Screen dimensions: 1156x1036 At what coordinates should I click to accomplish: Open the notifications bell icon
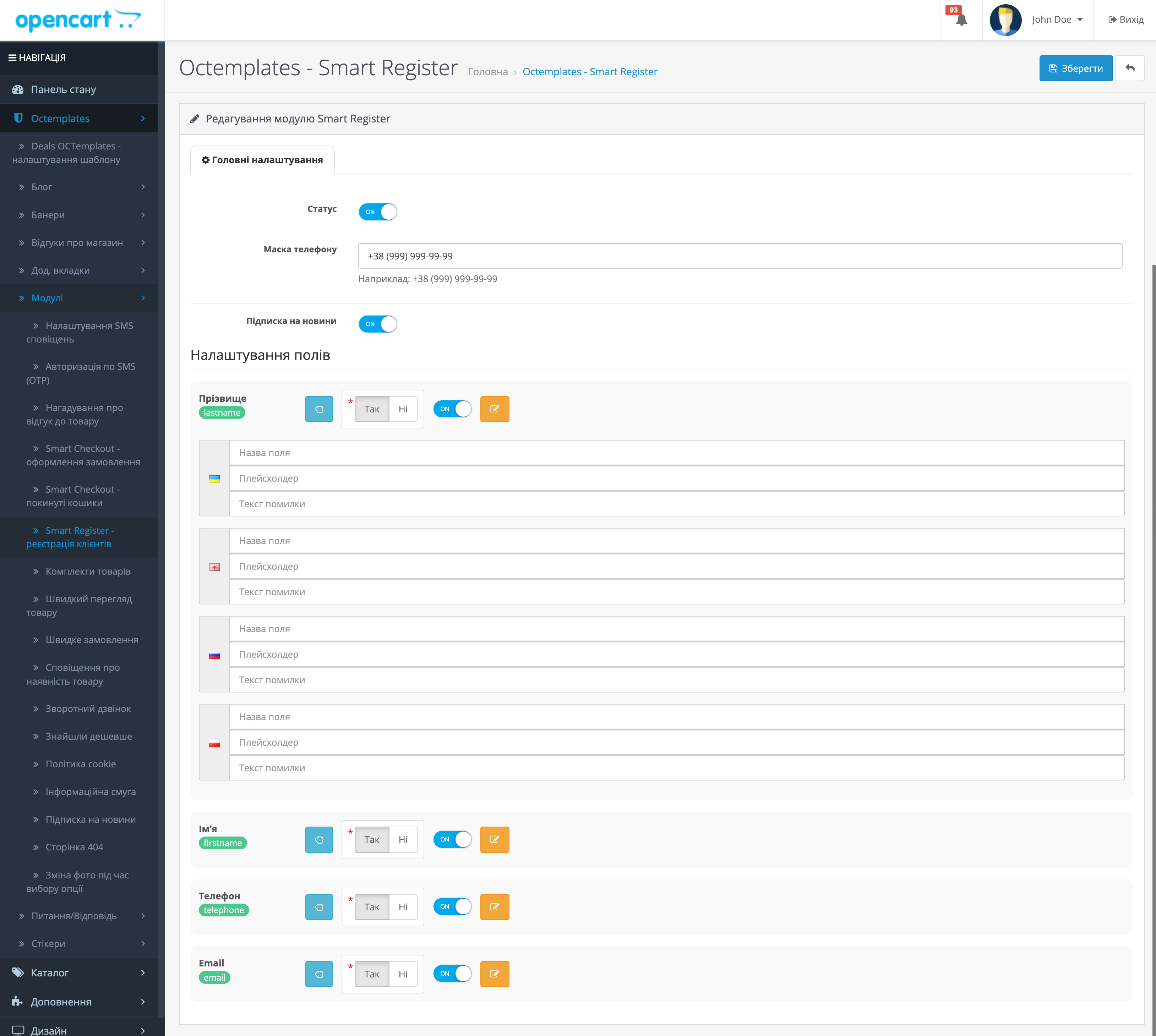point(961,20)
